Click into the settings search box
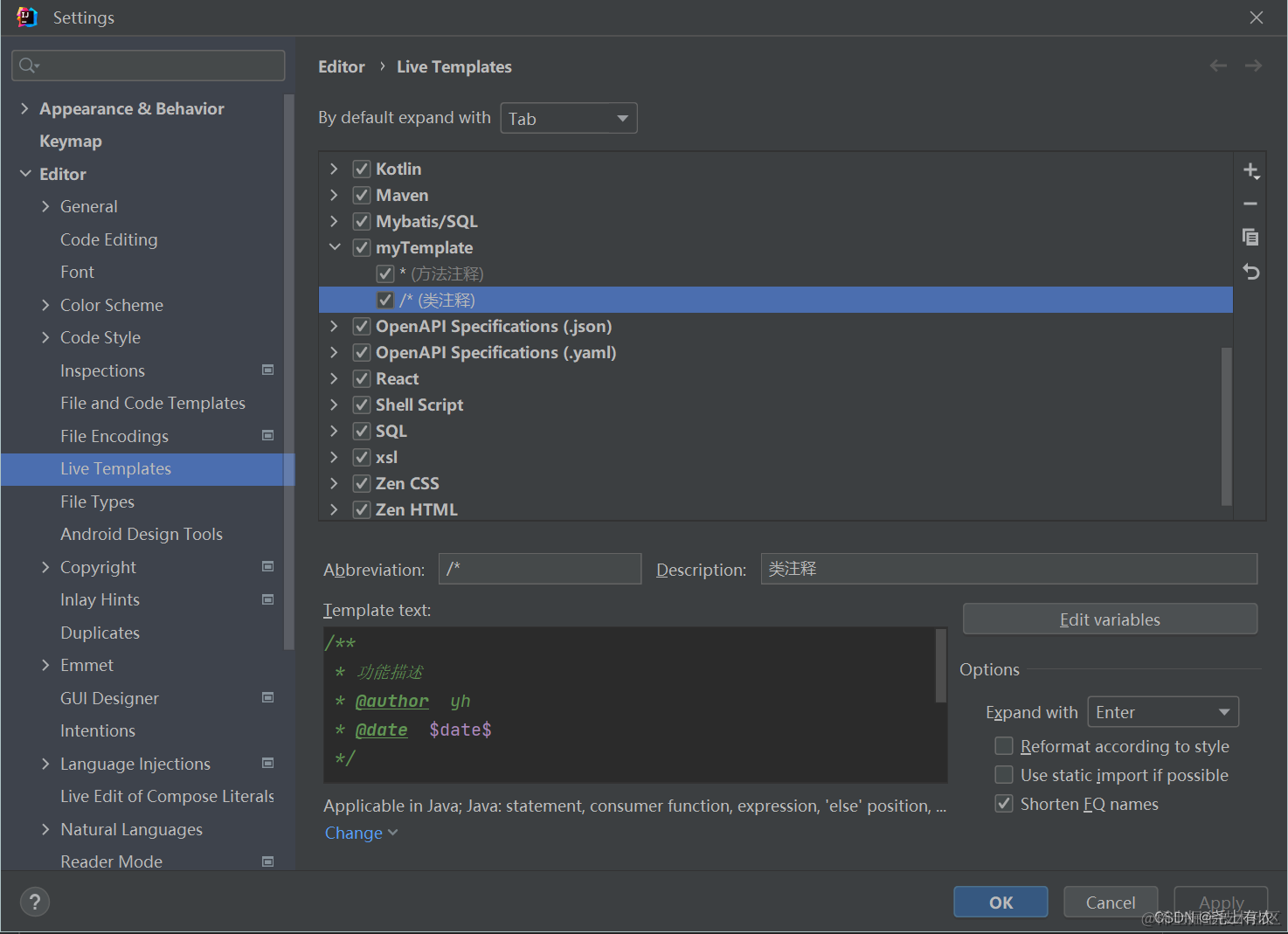 (149, 66)
